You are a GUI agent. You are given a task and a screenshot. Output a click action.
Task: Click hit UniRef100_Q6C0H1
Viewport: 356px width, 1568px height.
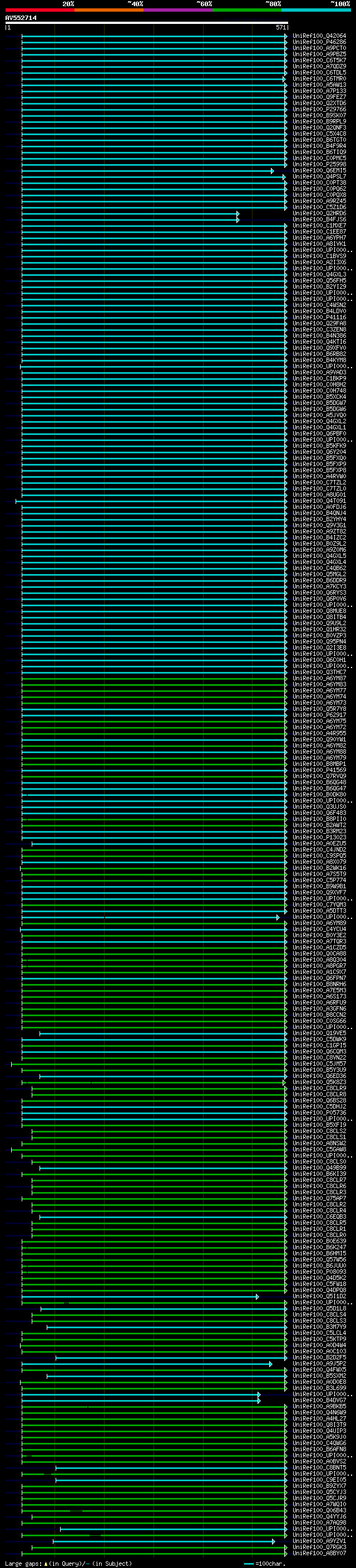pyautogui.click(x=319, y=660)
